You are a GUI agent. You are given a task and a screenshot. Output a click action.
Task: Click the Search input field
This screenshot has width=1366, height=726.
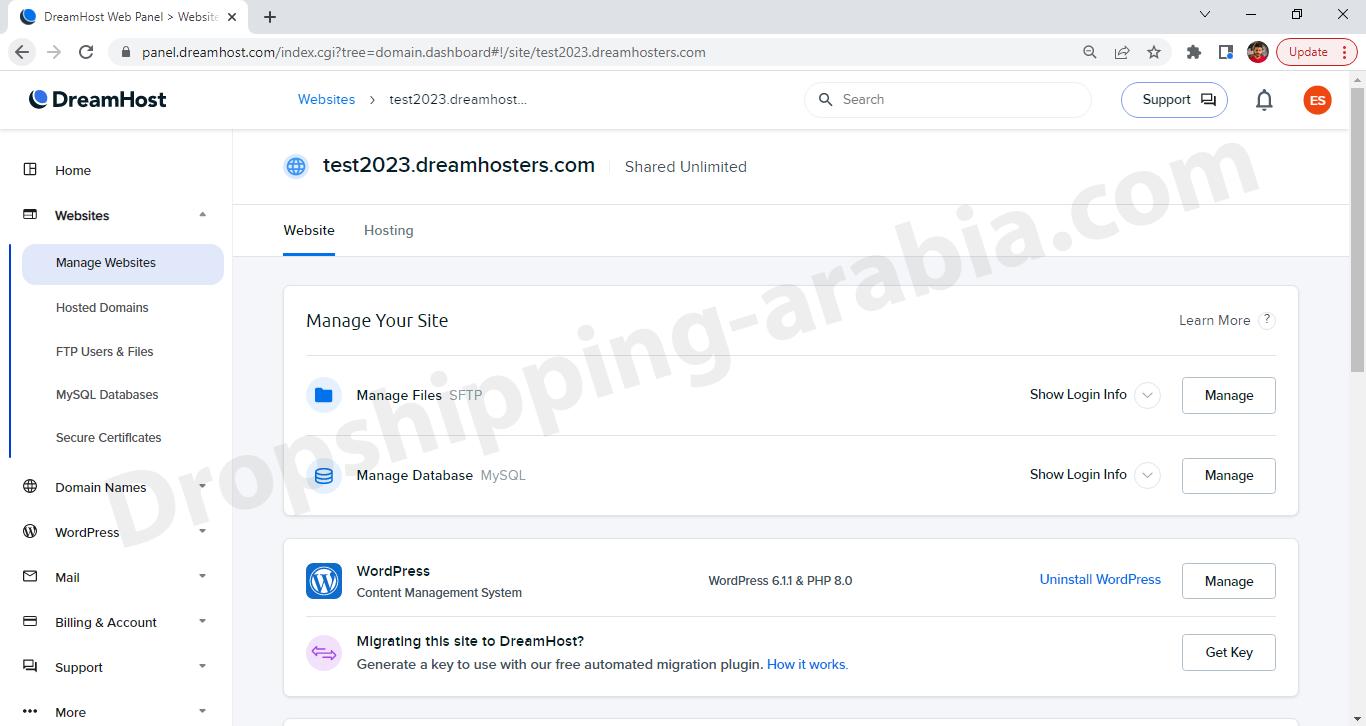(947, 100)
